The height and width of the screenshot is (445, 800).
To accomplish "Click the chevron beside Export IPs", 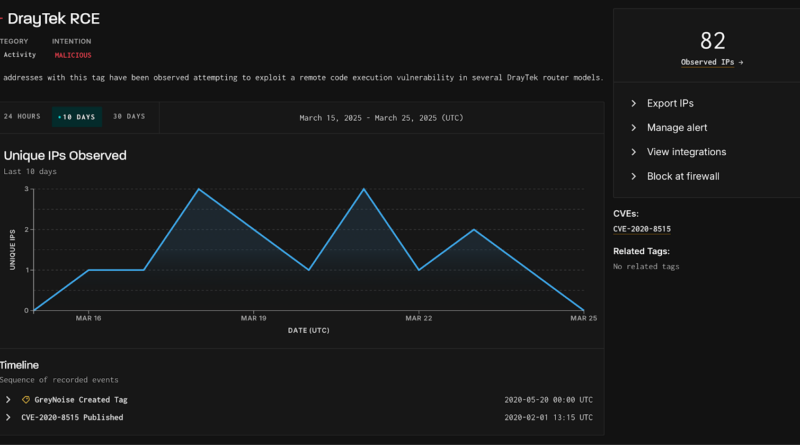I will pyautogui.click(x=634, y=103).
